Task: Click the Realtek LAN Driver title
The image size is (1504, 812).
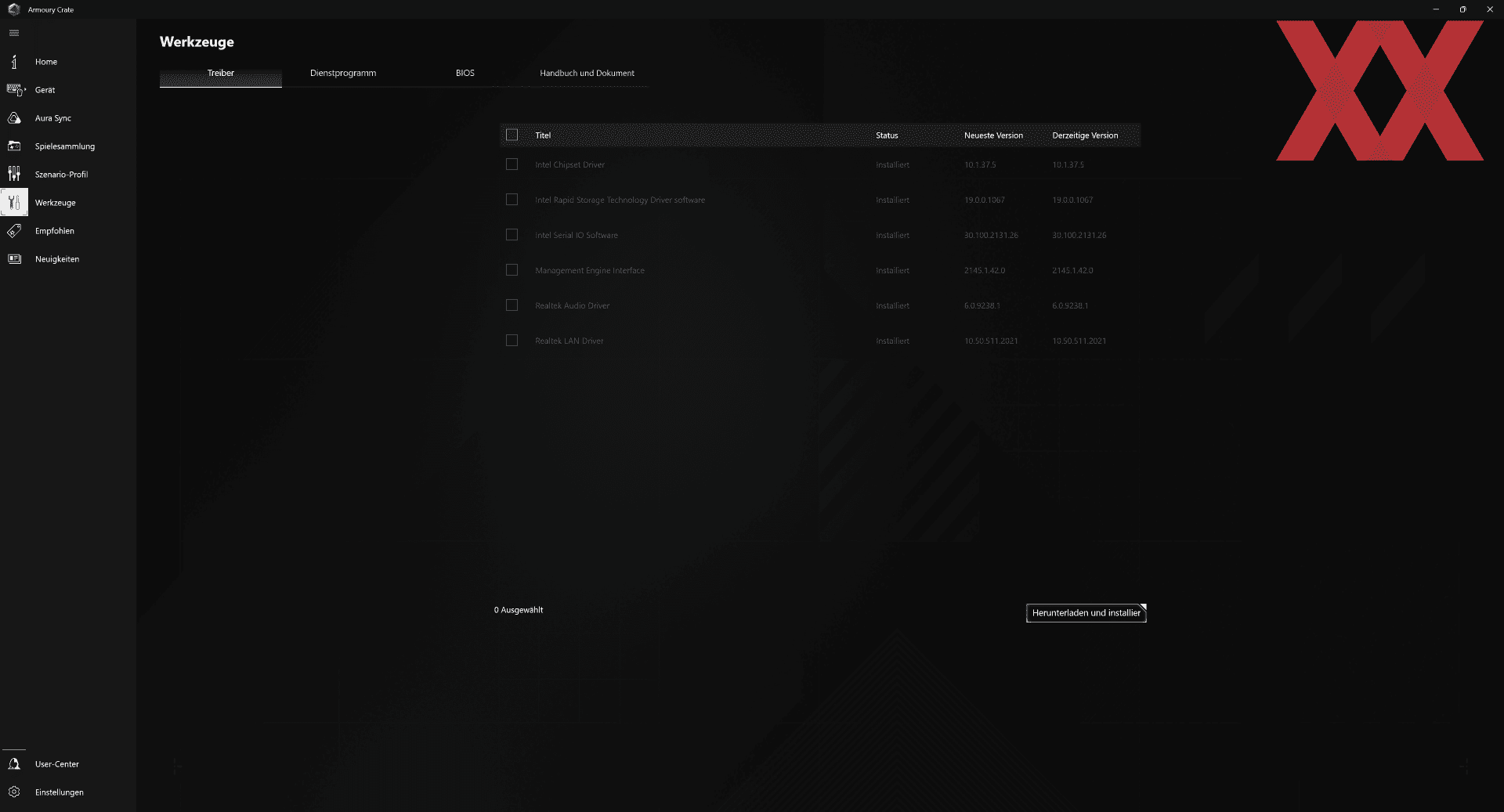Action: pyautogui.click(x=569, y=341)
